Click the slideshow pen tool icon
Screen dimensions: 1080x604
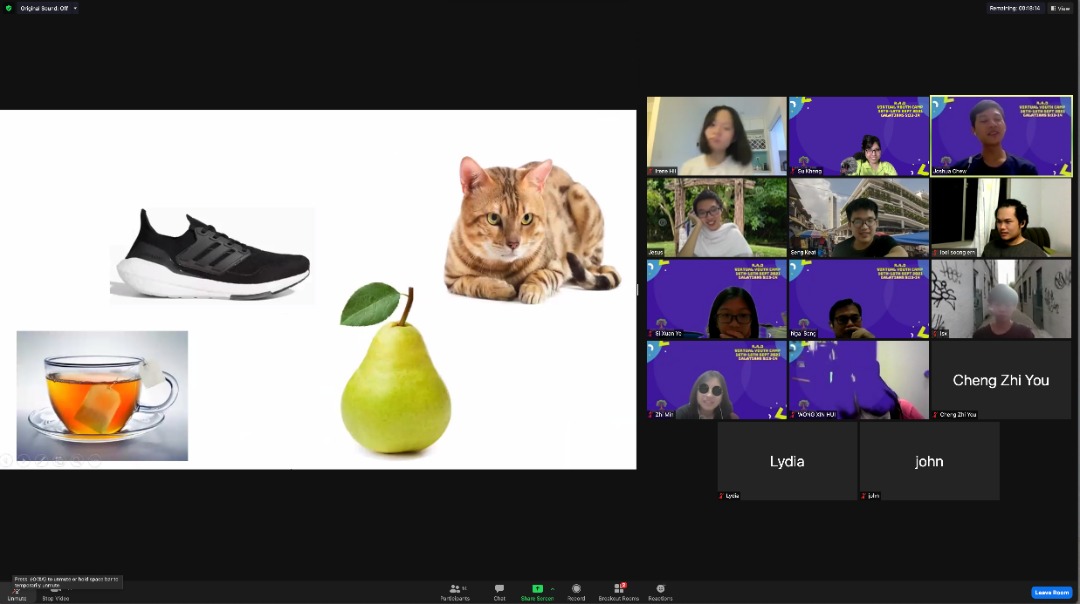point(41,461)
